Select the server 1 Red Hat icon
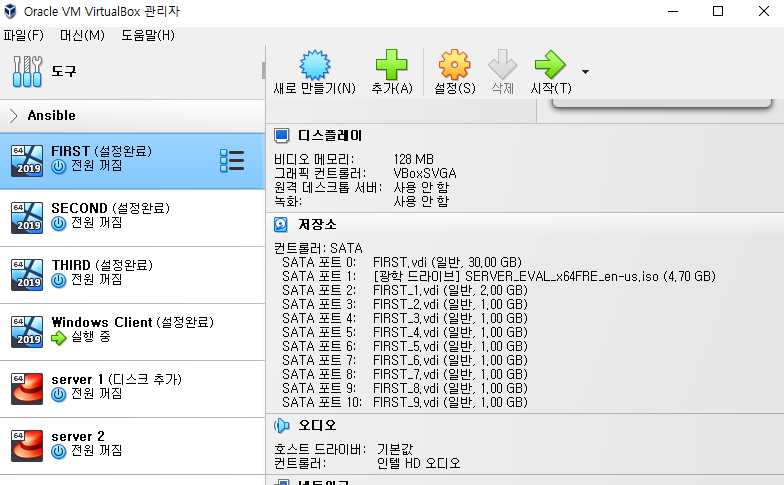 coord(27,389)
